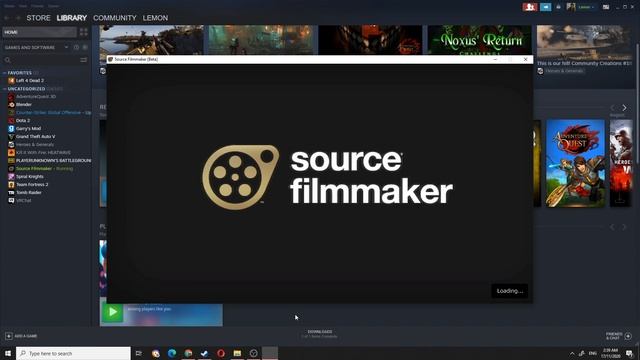The image size is (640, 360).
Task: Open the Steam STORE tab
Action: 38,18
